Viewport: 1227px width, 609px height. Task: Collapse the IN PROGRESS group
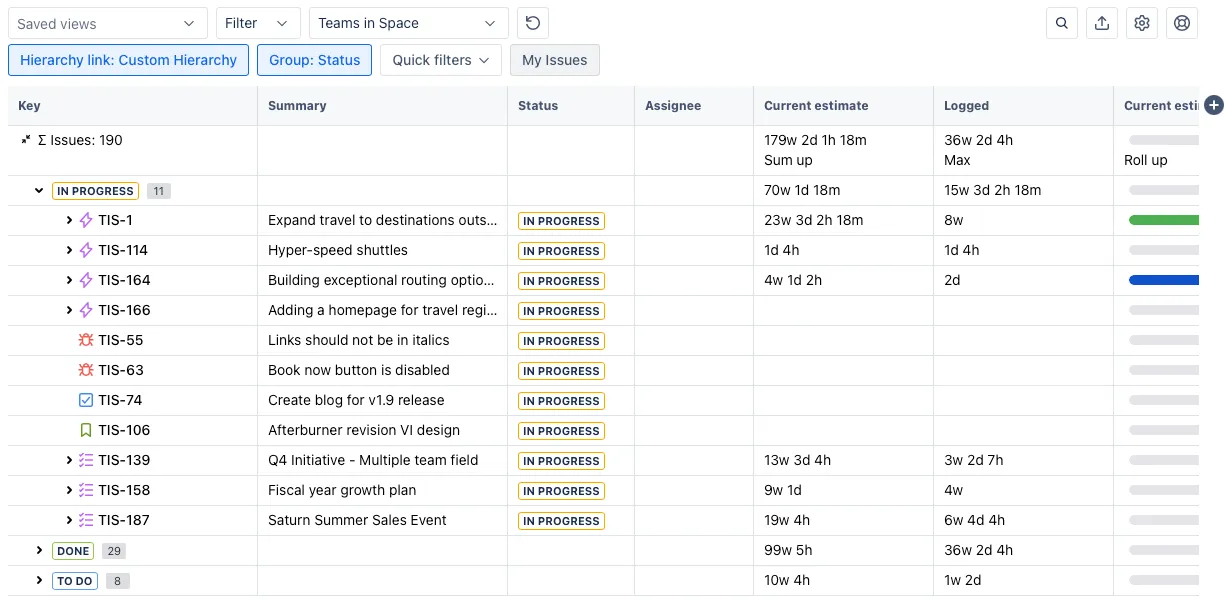click(x=39, y=190)
